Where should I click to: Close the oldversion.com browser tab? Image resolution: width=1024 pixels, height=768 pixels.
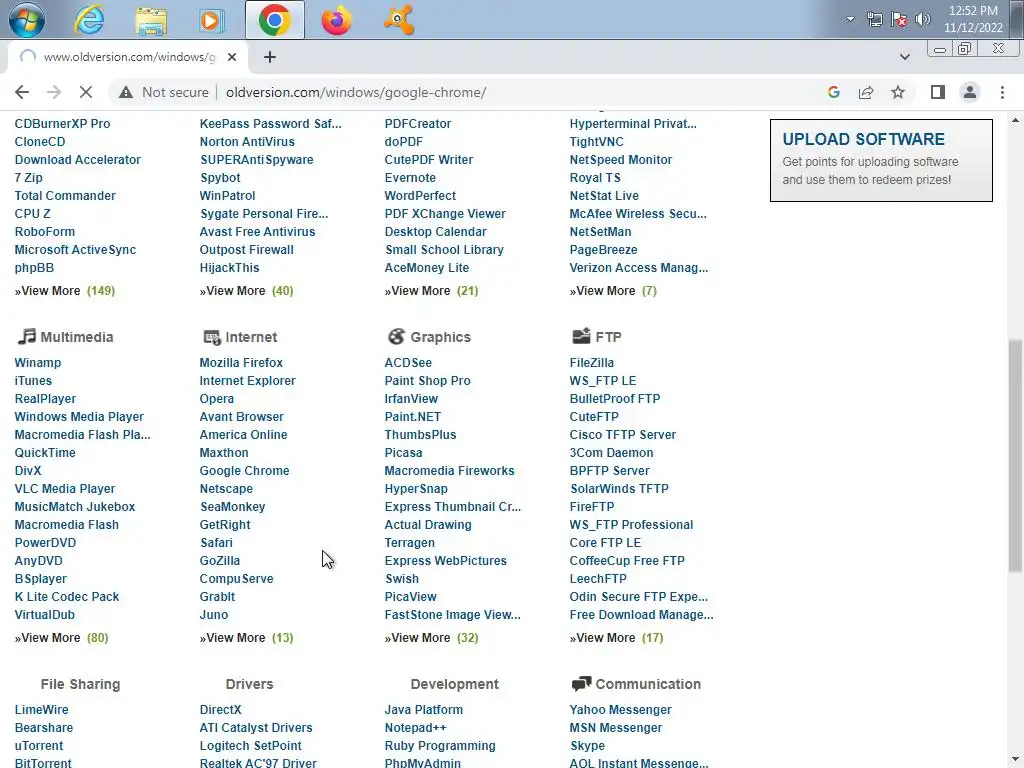pyautogui.click(x=232, y=57)
